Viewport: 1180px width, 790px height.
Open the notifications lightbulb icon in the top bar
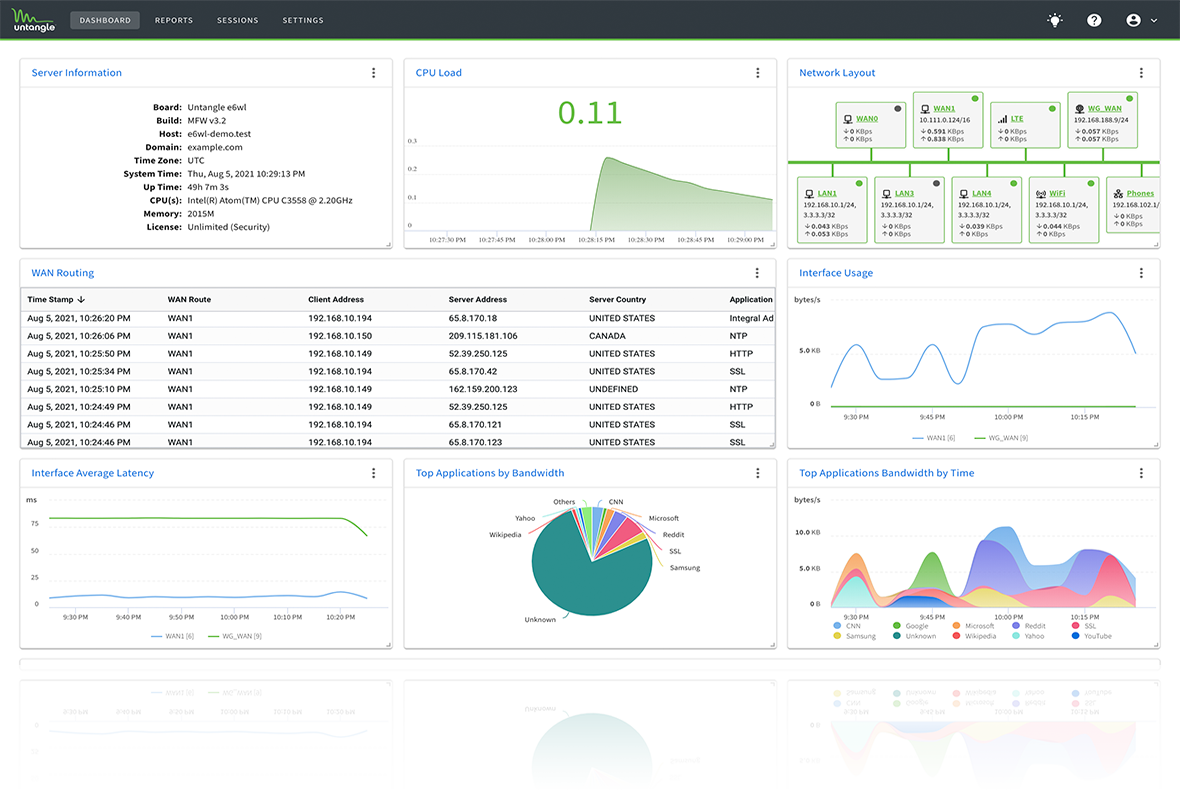[x=1054, y=20]
